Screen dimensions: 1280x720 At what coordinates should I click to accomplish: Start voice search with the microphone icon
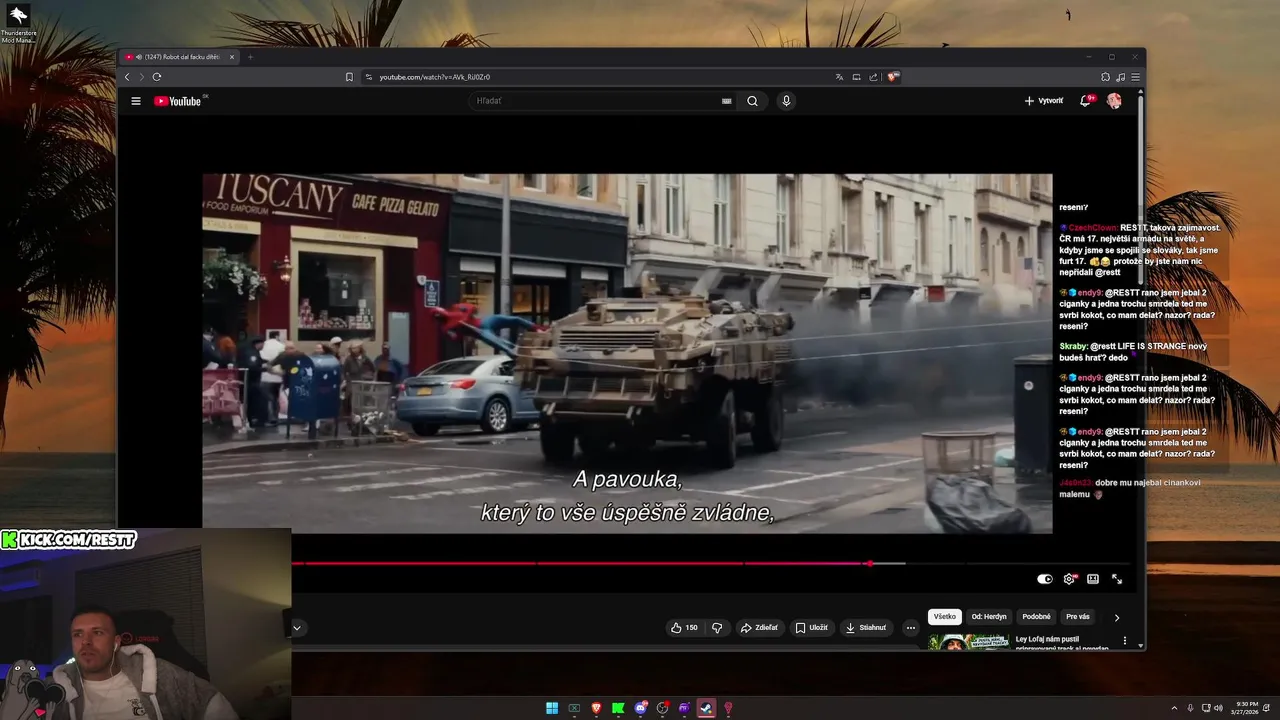(786, 101)
